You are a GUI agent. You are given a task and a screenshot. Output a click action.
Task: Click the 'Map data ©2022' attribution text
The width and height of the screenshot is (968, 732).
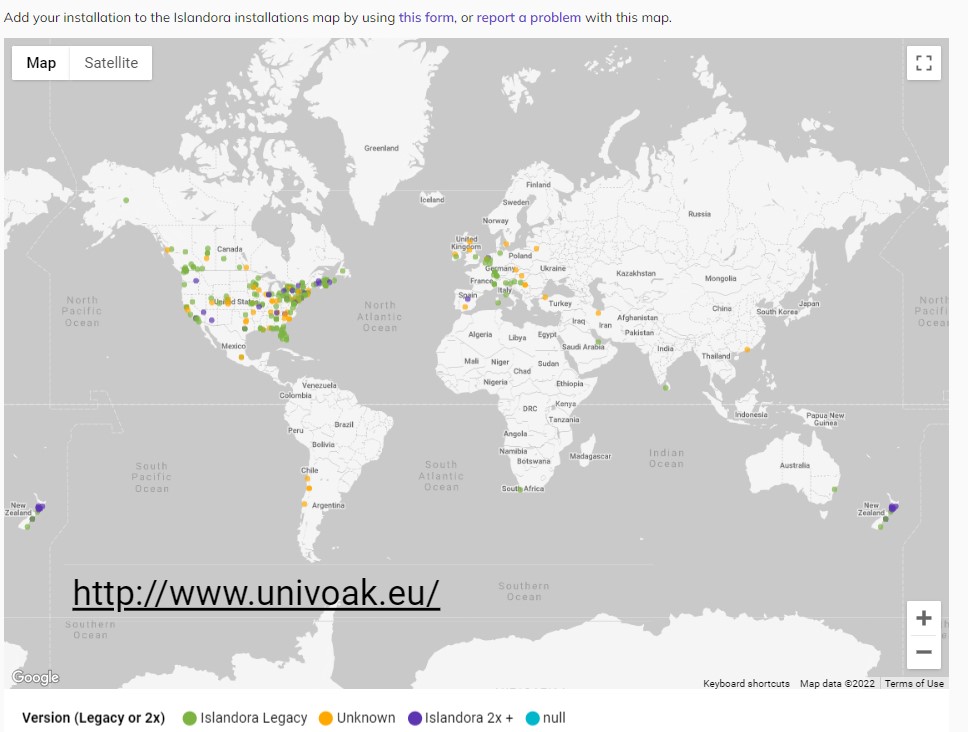[837, 683]
